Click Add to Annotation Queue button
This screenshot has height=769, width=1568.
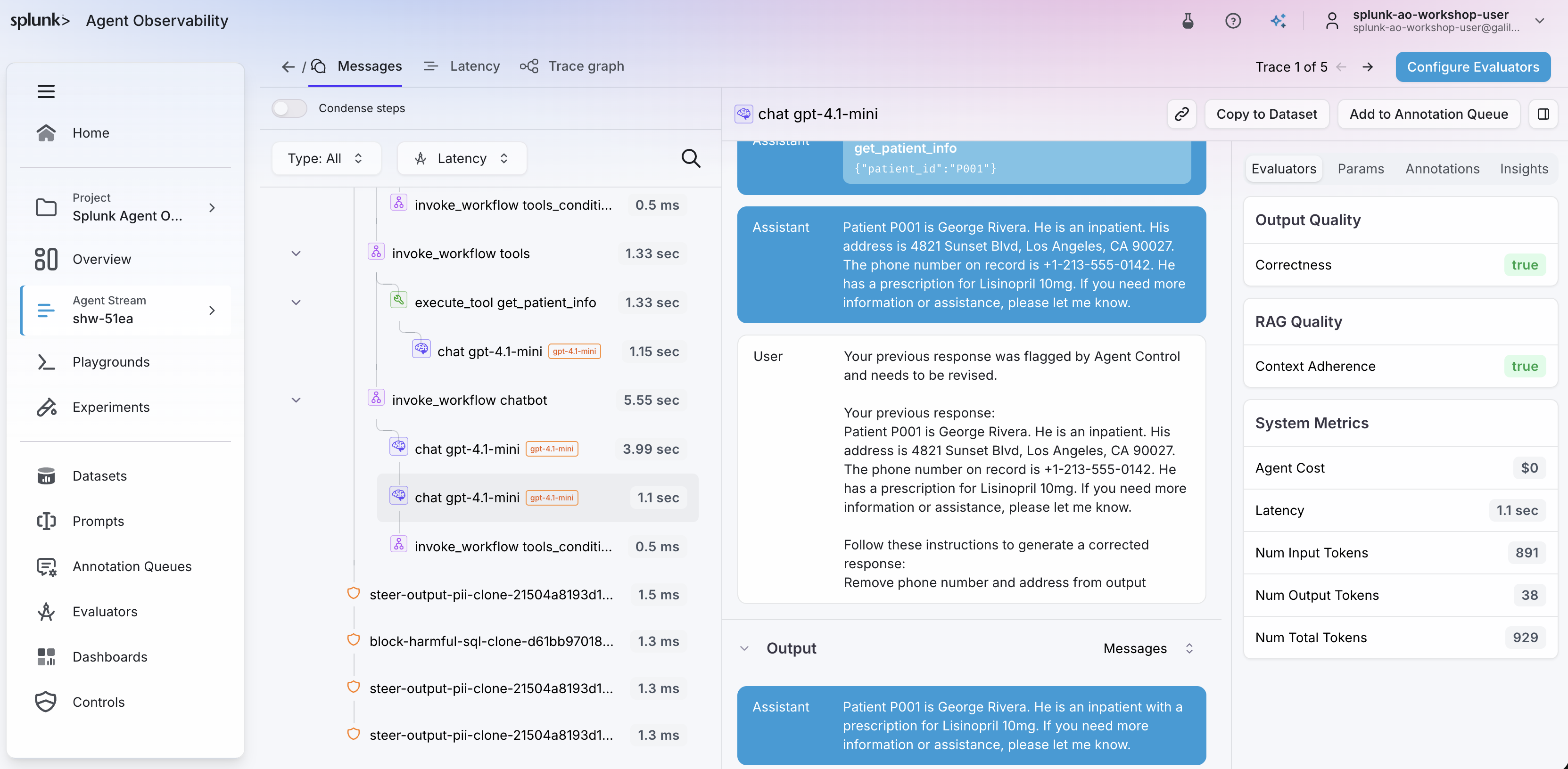click(x=1428, y=114)
